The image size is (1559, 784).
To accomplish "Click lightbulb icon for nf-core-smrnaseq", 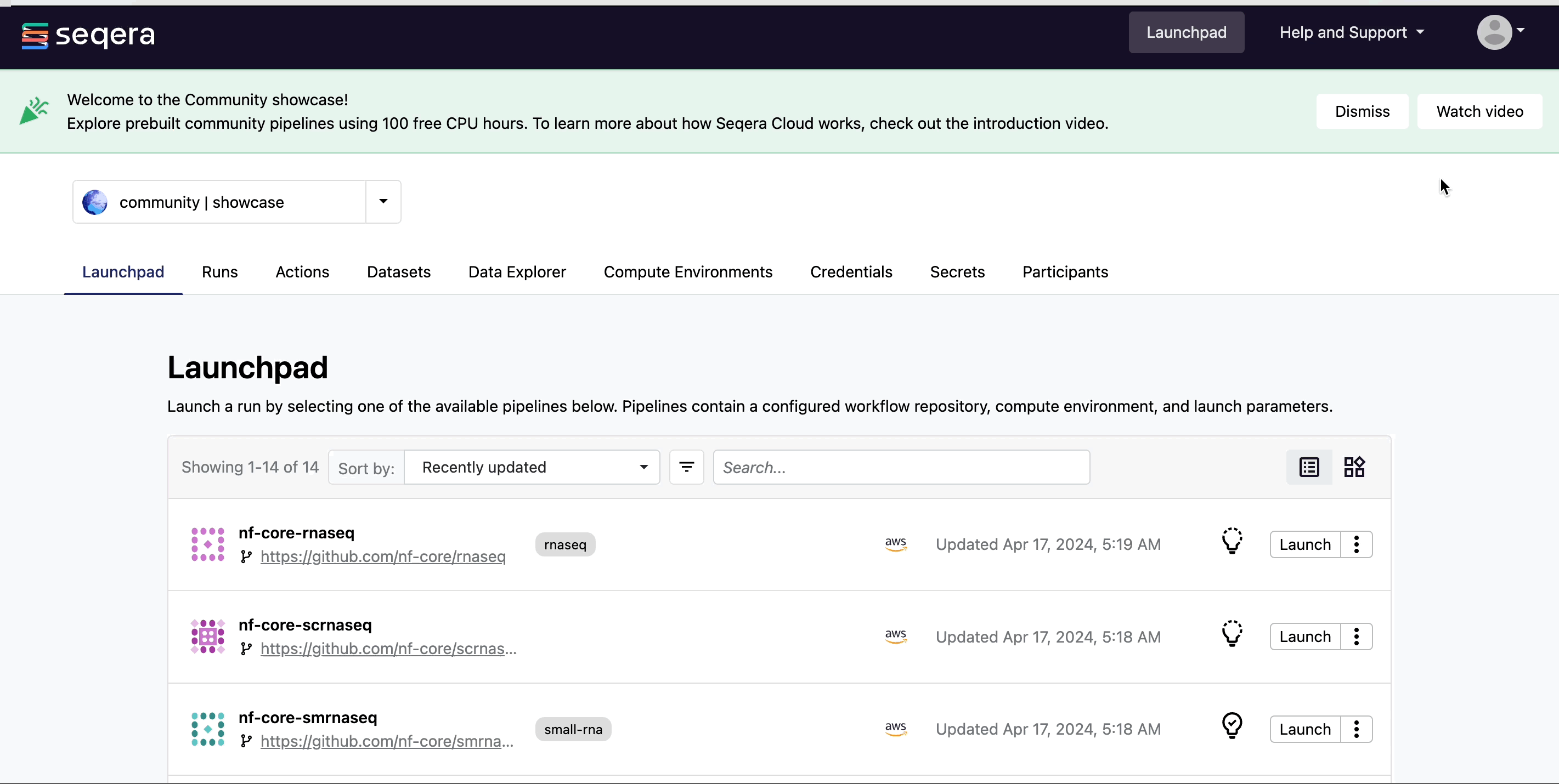I will (x=1232, y=725).
